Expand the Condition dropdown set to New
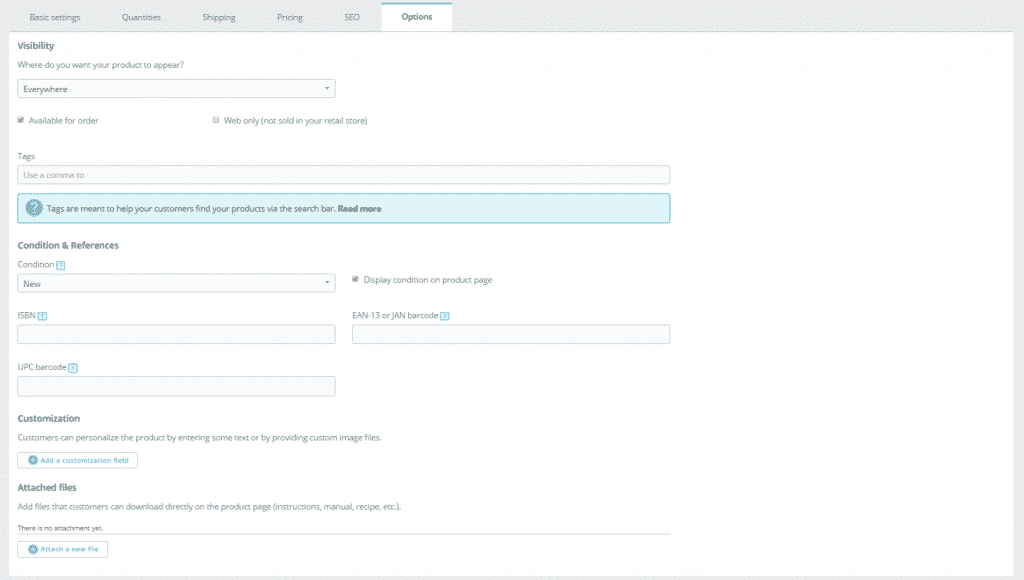The image size is (1024, 580). click(176, 283)
